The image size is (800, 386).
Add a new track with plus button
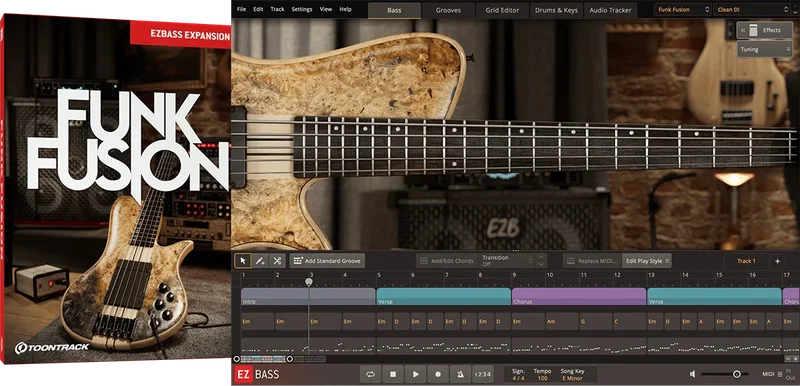coord(777,261)
